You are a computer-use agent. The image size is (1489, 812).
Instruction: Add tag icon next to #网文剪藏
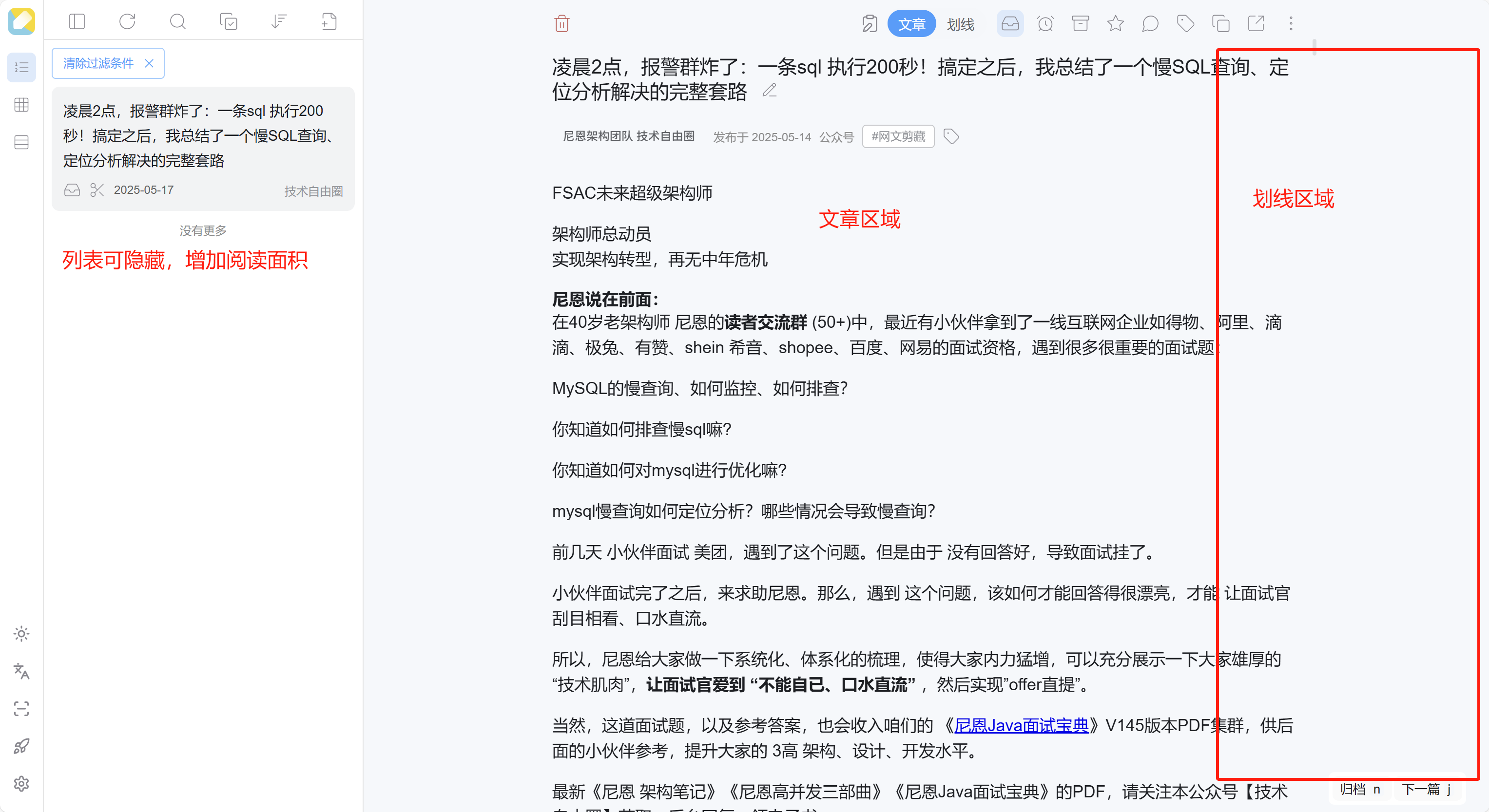[x=951, y=136]
